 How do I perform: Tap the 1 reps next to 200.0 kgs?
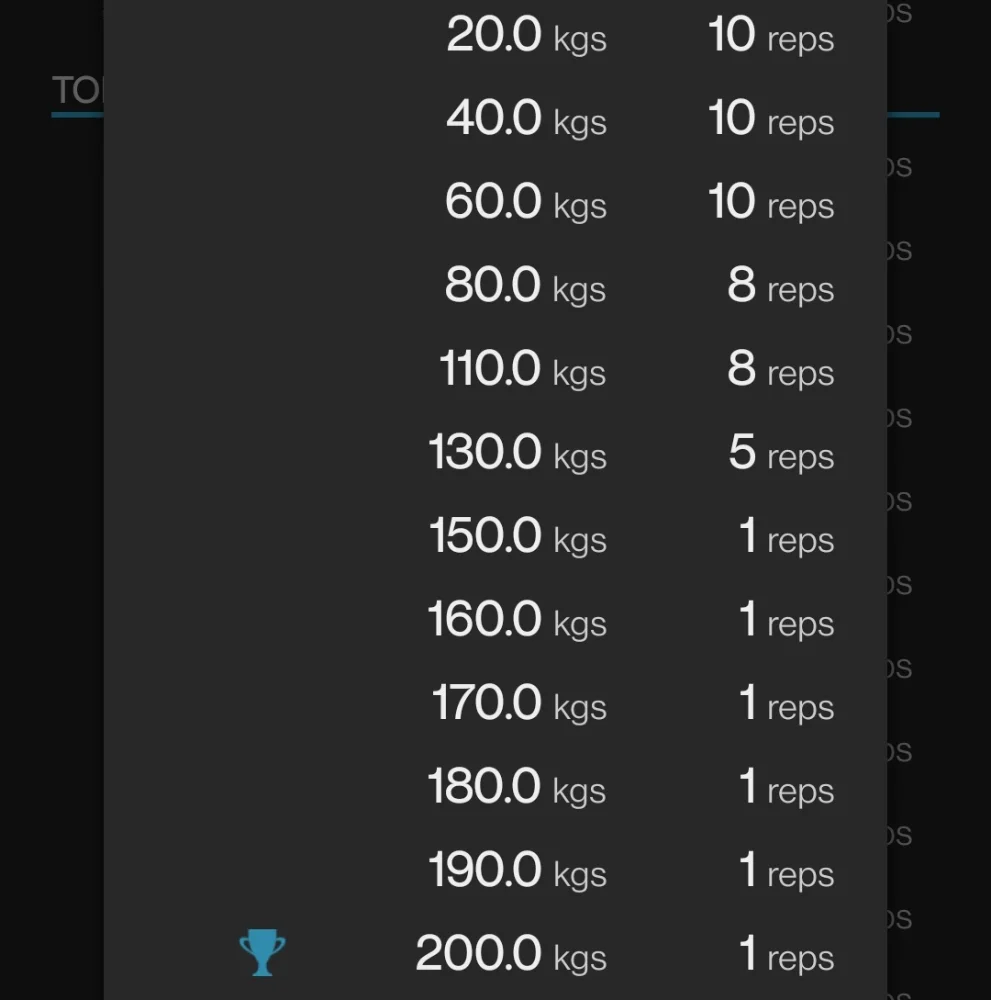click(x=786, y=955)
